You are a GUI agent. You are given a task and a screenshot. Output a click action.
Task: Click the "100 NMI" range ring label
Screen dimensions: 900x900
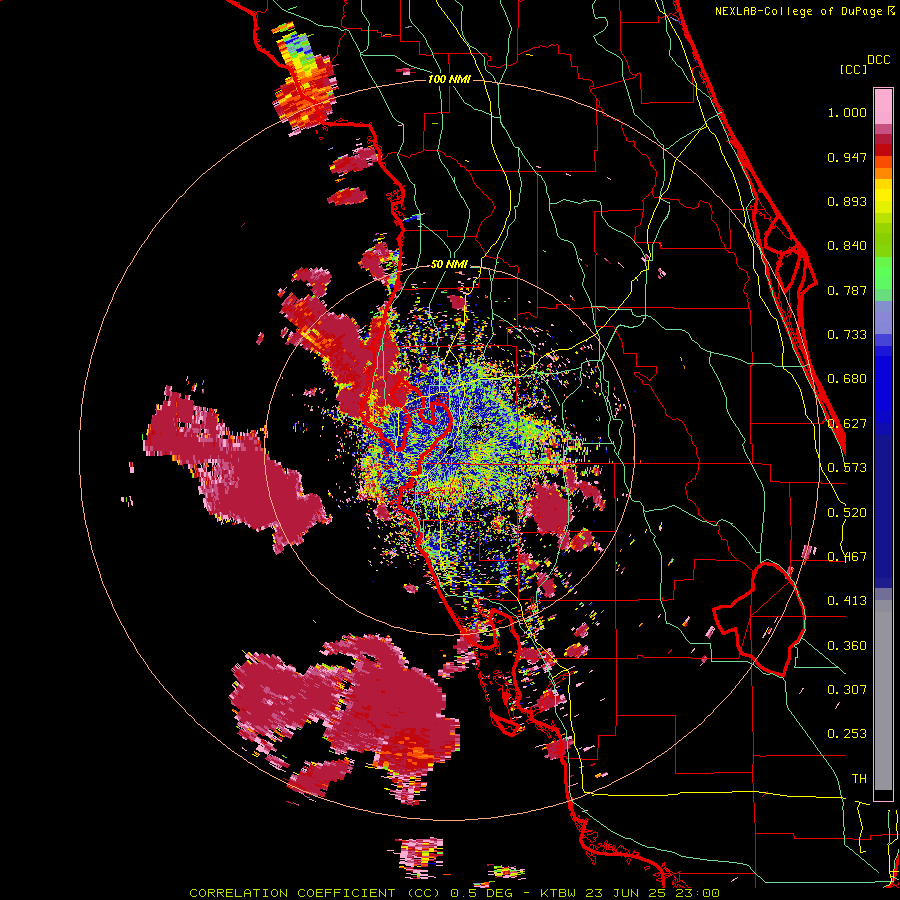(449, 79)
